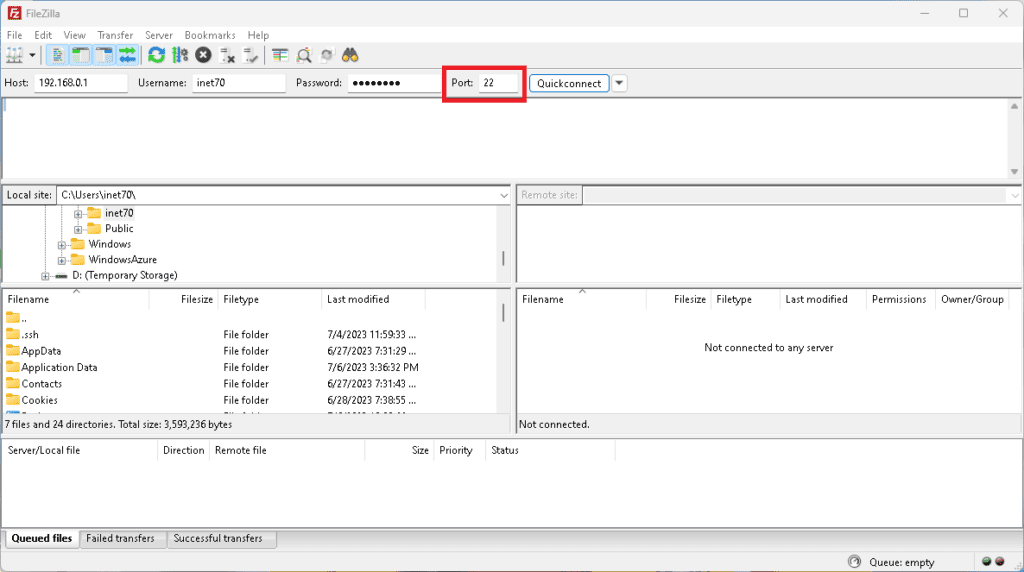Sort remote list by Permissions column

(x=901, y=299)
